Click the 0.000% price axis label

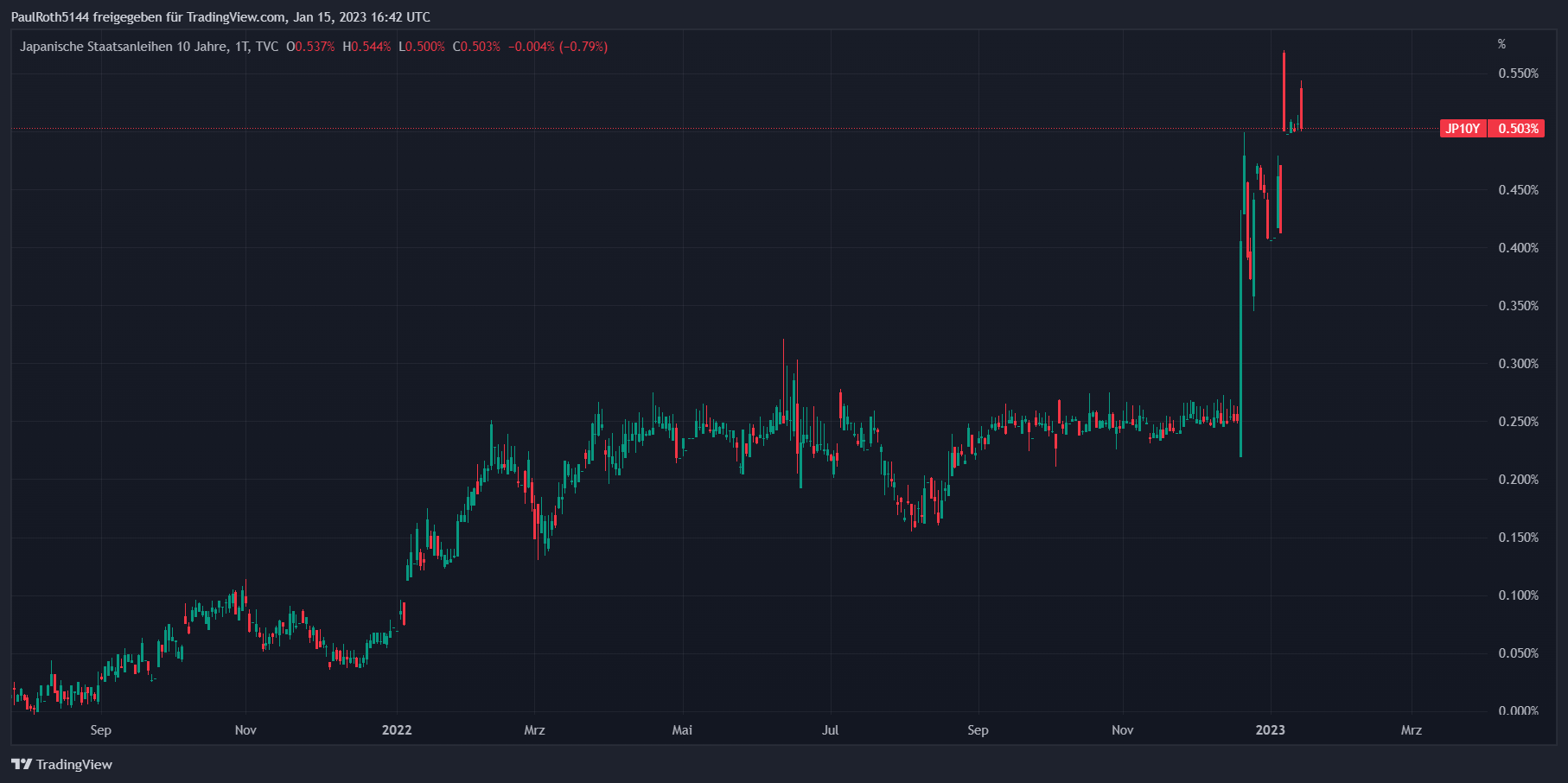click(1518, 710)
